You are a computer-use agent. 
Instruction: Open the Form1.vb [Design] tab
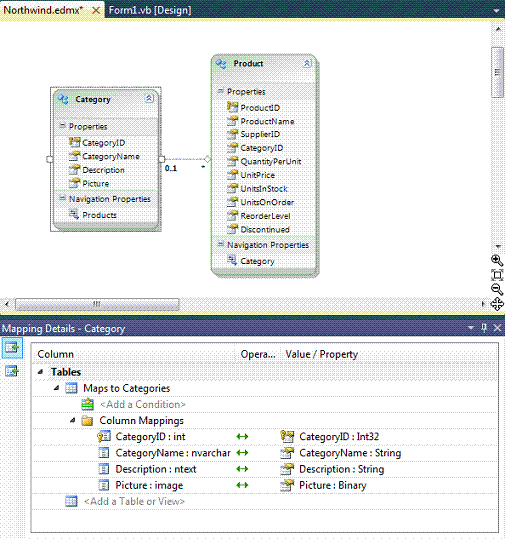pos(150,10)
